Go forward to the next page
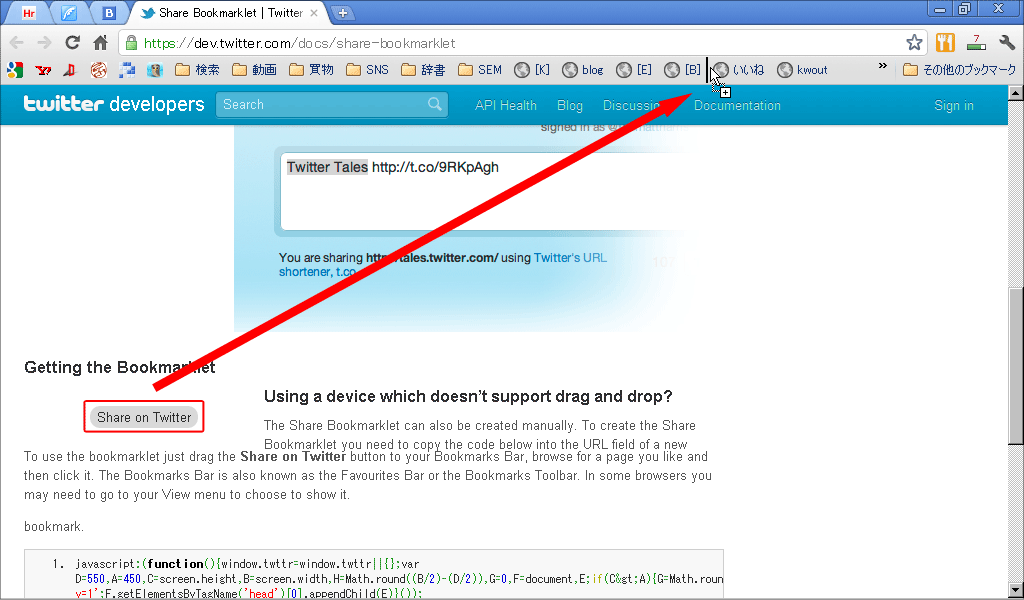The height and width of the screenshot is (600, 1024). point(44,43)
